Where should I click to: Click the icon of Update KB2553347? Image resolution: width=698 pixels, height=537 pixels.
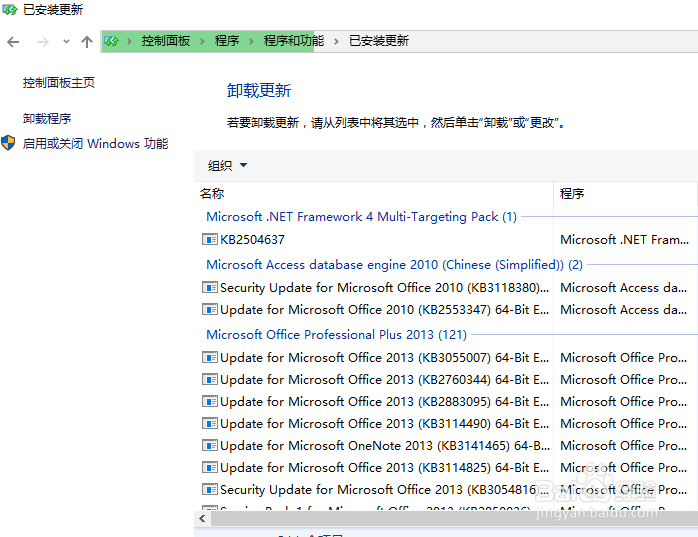(210, 309)
